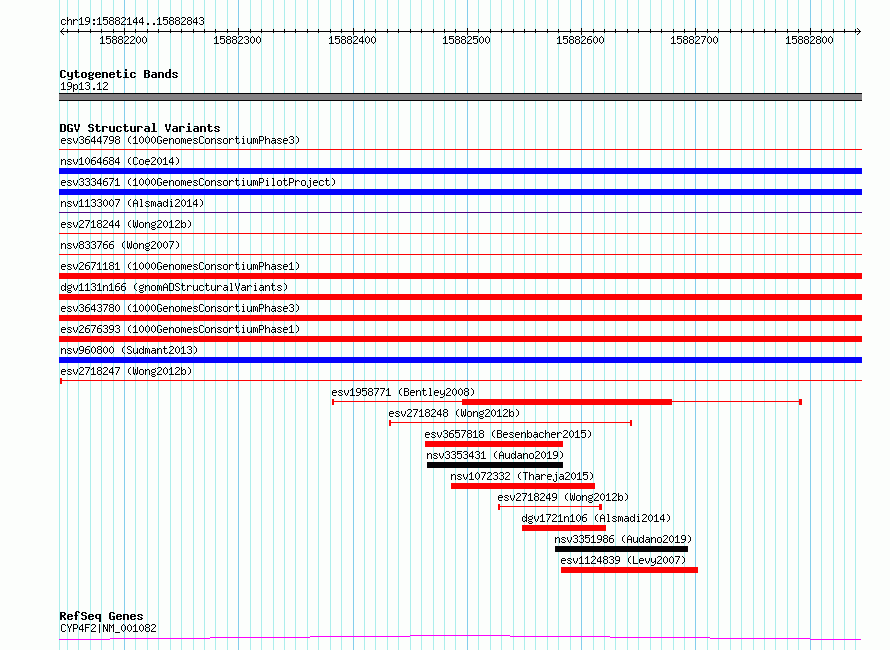Image resolution: width=890 pixels, height=650 pixels.
Task: Open the esv2718247 (Wong2012b) variant label
Action: click(126, 371)
